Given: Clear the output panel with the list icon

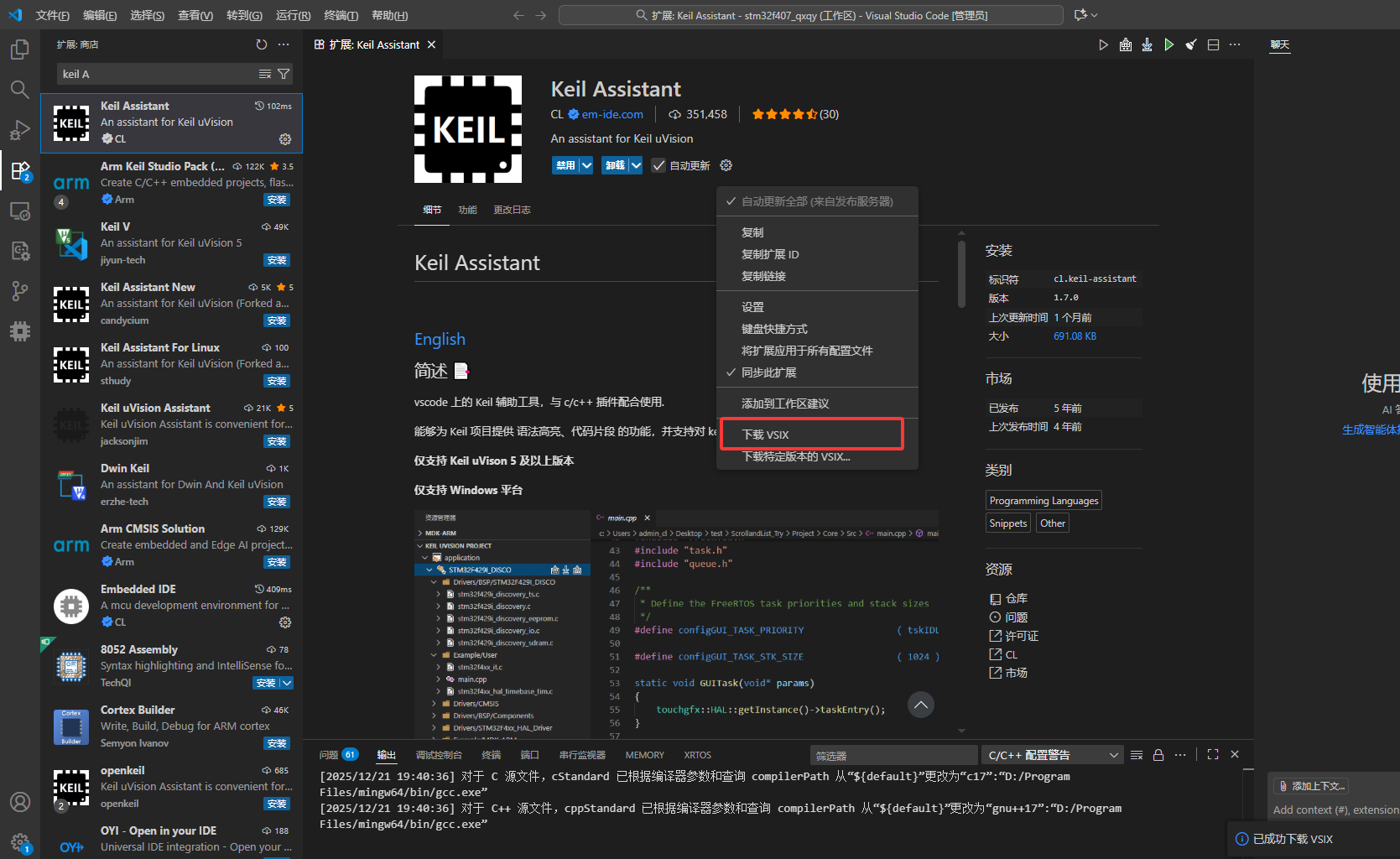Looking at the screenshot, I should (x=1137, y=755).
